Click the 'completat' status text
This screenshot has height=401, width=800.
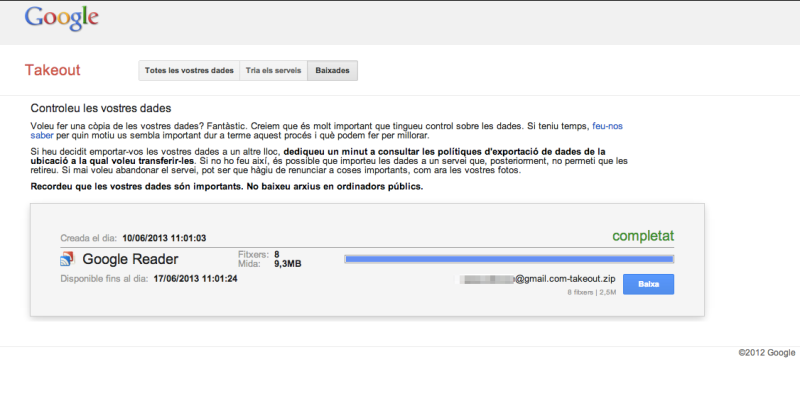coord(643,236)
